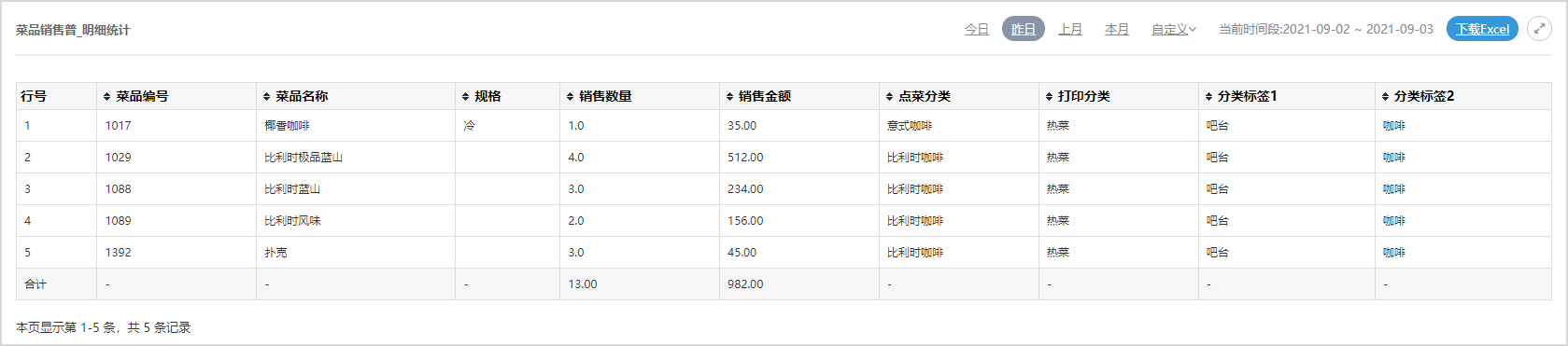The width and height of the screenshot is (1568, 346).
Task: Sort by 销售金额 column arrows
Action: 730,97
